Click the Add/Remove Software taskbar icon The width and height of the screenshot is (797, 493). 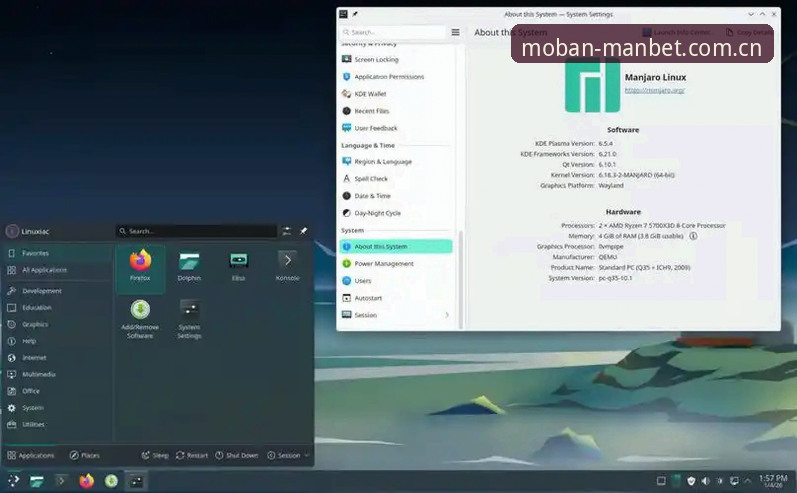point(111,480)
